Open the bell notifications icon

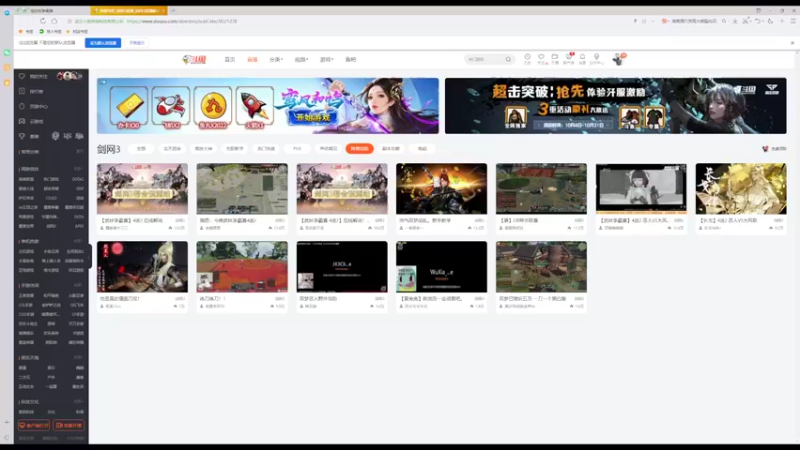tap(582, 57)
